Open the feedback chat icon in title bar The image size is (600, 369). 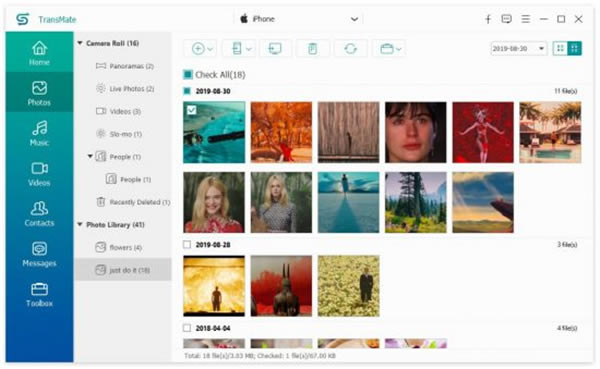pos(506,19)
